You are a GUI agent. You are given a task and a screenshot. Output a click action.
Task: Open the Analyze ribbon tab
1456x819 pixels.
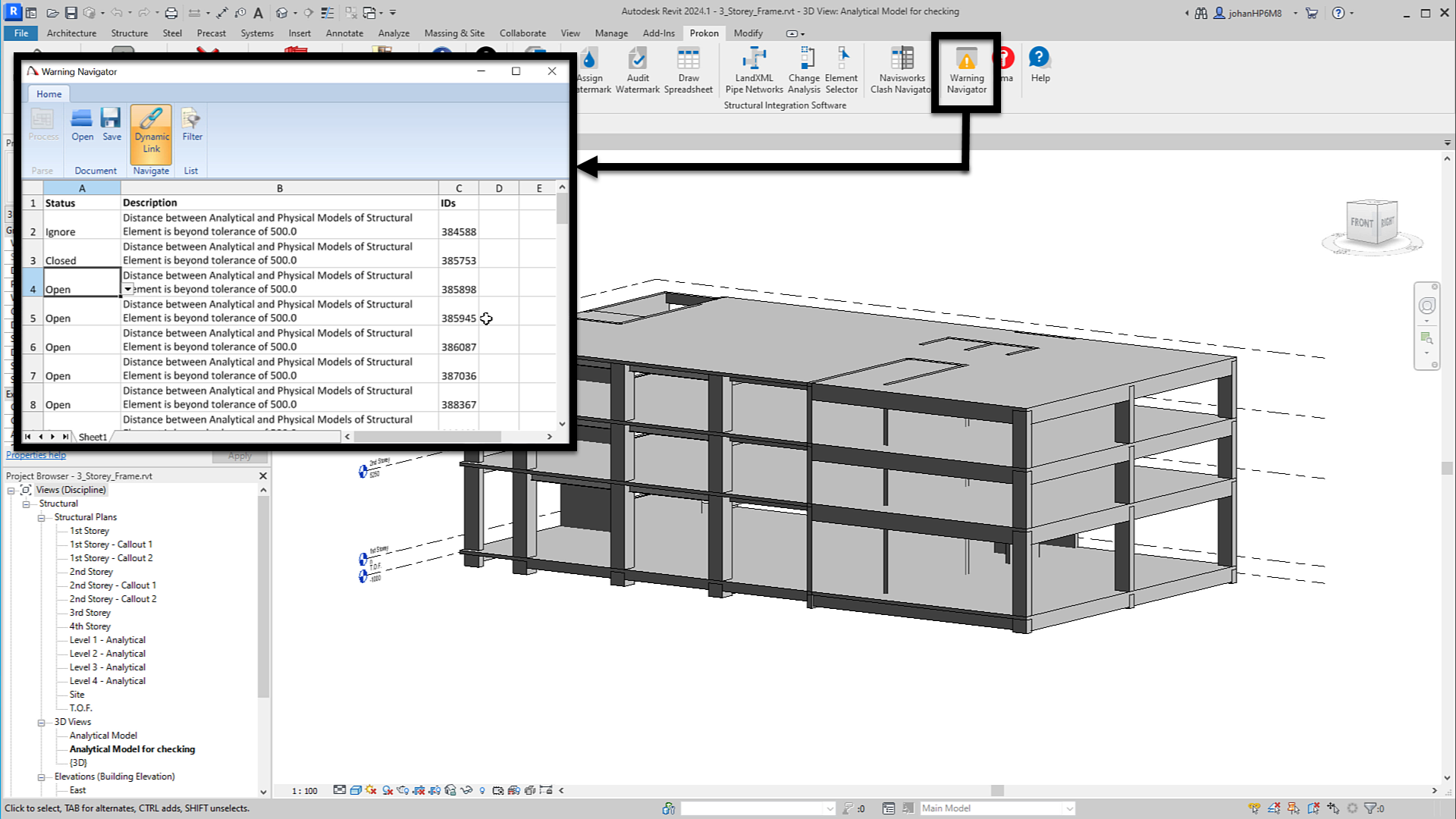pos(394,33)
